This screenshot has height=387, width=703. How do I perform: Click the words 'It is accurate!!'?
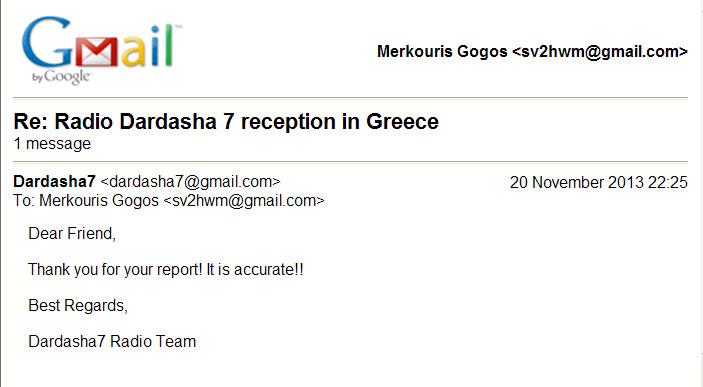tap(255, 270)
